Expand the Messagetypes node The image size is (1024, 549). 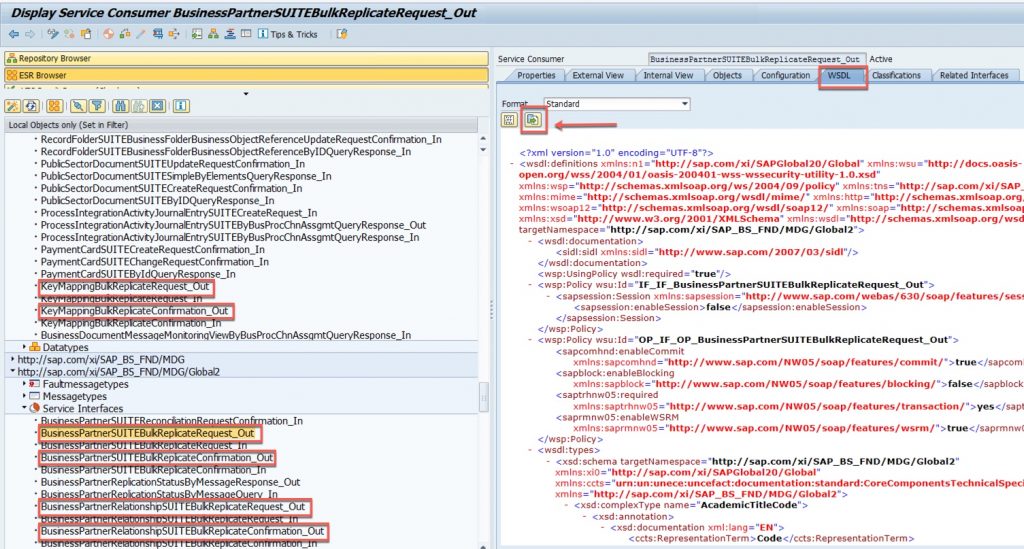(24, 396)
